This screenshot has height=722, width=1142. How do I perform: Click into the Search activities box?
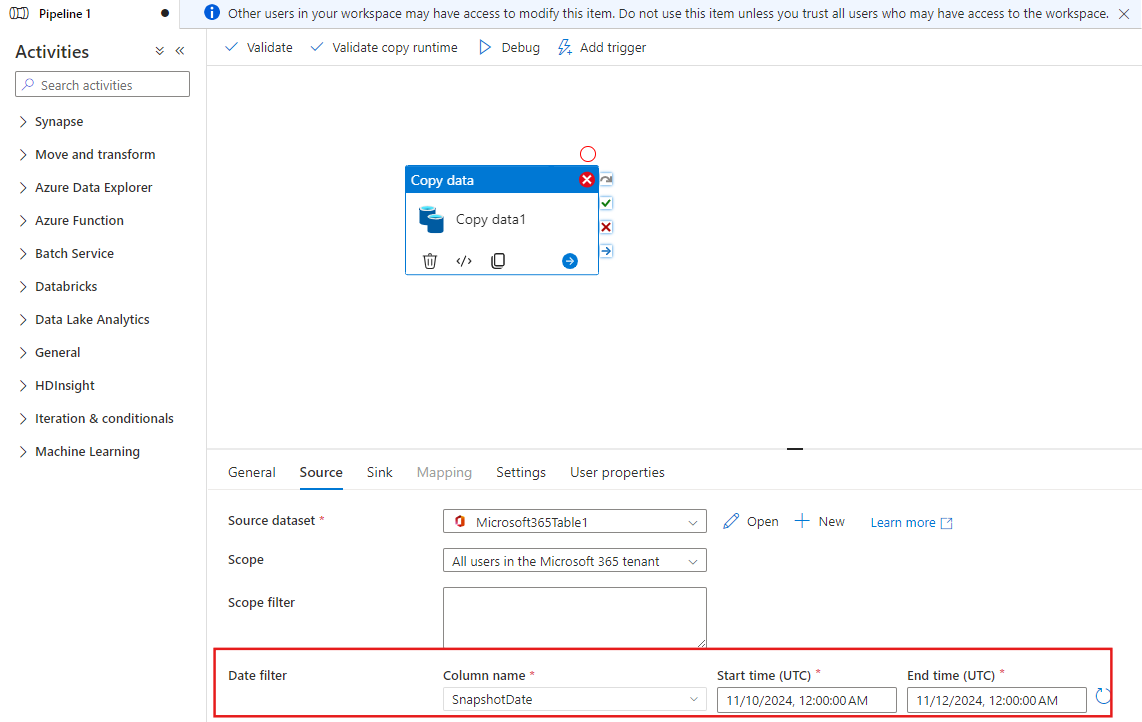point(102,85)
